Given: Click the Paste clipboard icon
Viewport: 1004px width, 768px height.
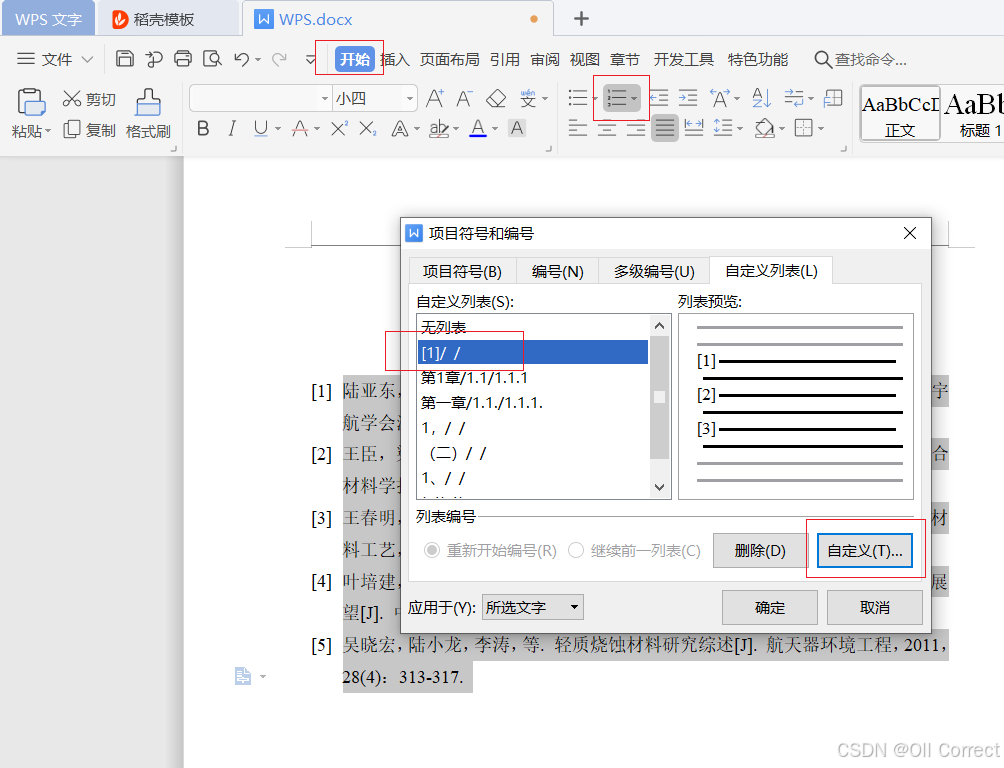Looking at the screenshot, I should click(31, 102).
